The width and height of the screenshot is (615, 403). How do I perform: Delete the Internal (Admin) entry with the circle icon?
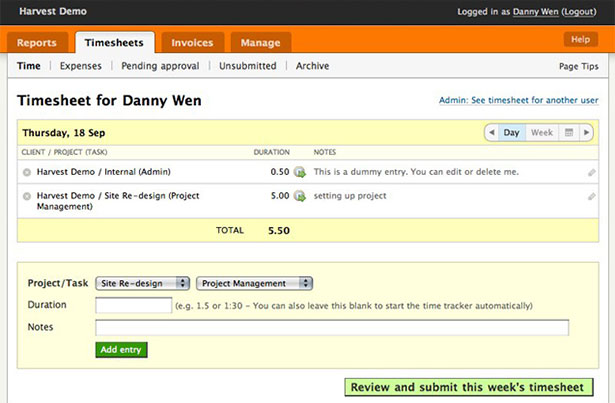click(27, 172)
